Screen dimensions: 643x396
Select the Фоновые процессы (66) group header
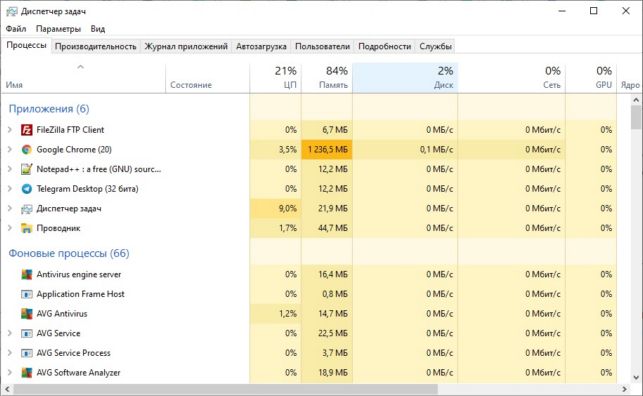(x=69, y=253)
